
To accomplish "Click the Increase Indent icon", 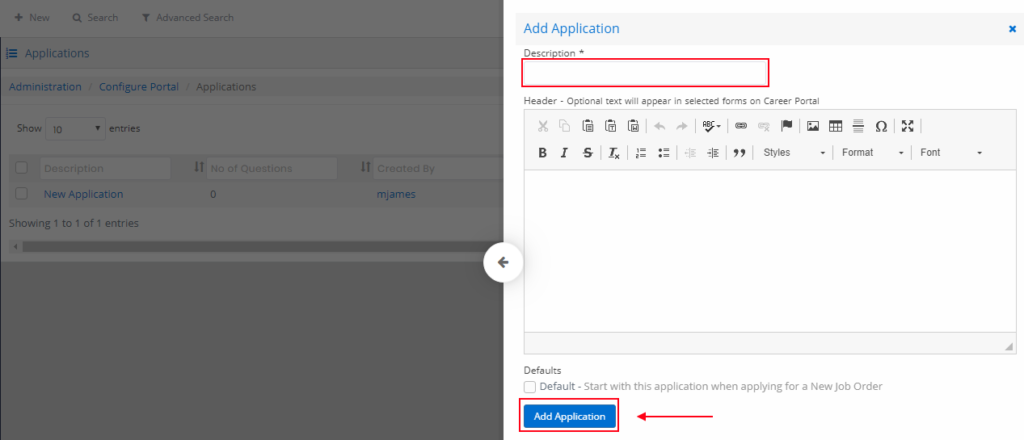I will pos(712,153).
